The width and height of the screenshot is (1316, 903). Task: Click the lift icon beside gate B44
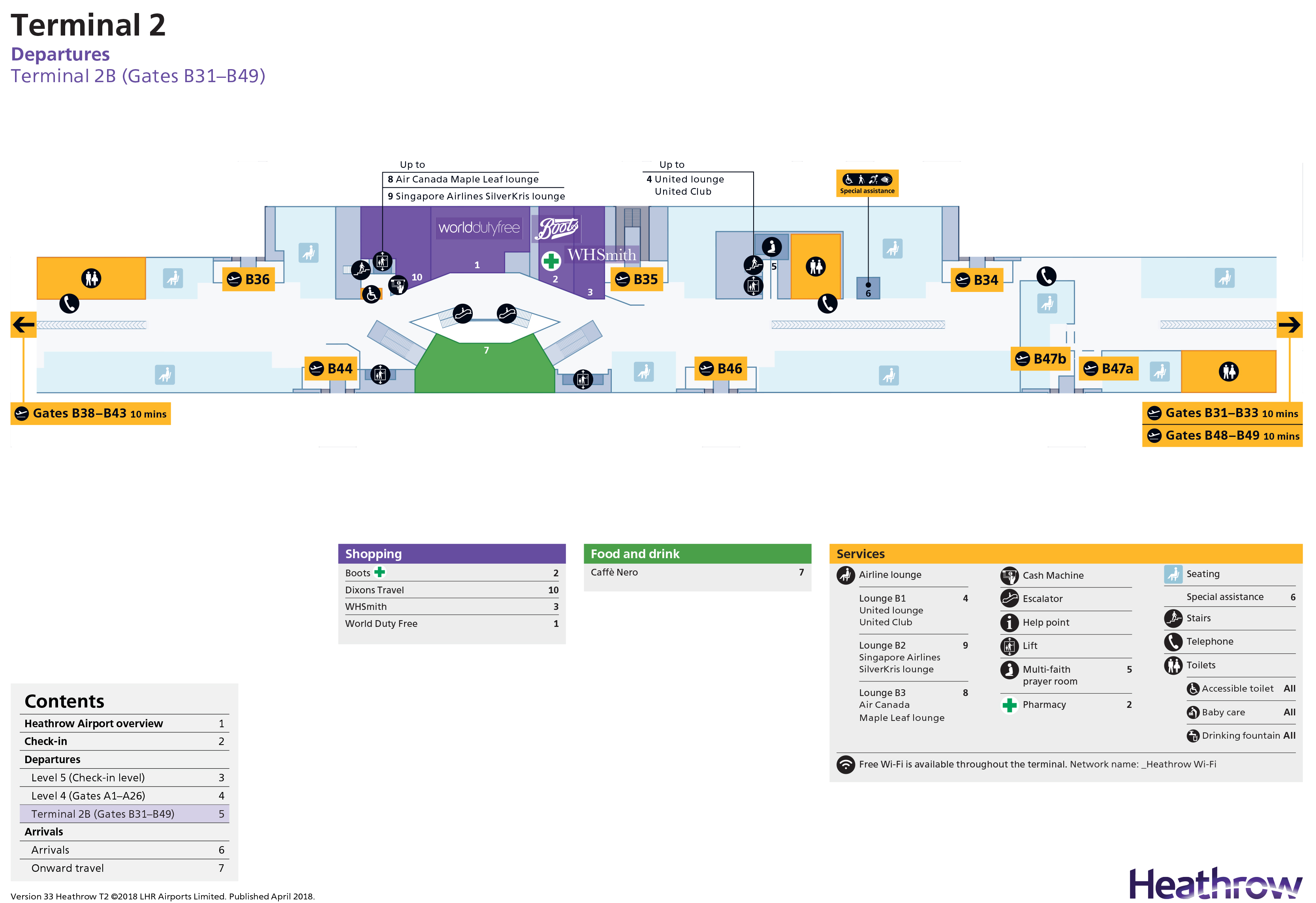[x=380, y=374]
